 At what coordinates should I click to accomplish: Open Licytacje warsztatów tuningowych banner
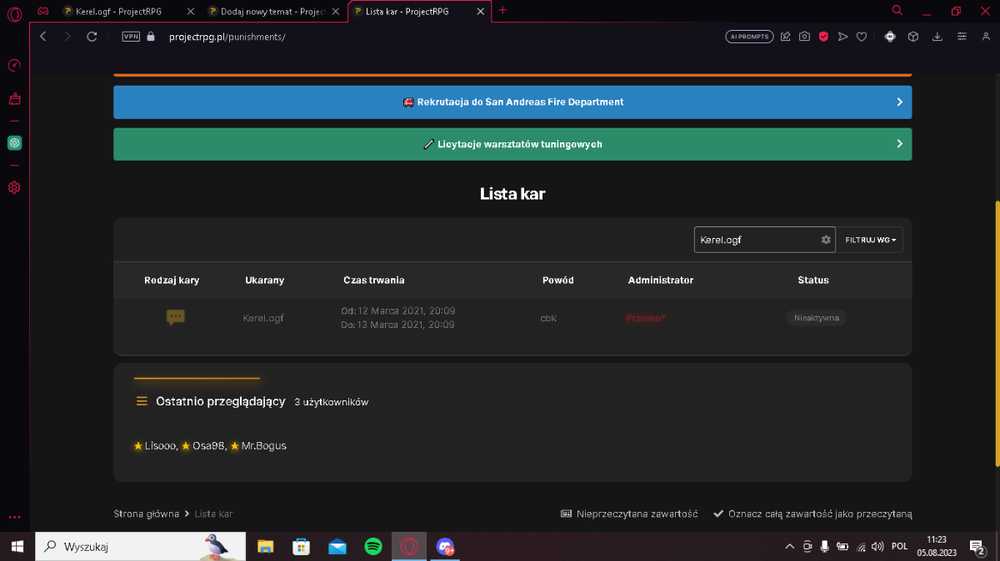[x=513, y=144]
